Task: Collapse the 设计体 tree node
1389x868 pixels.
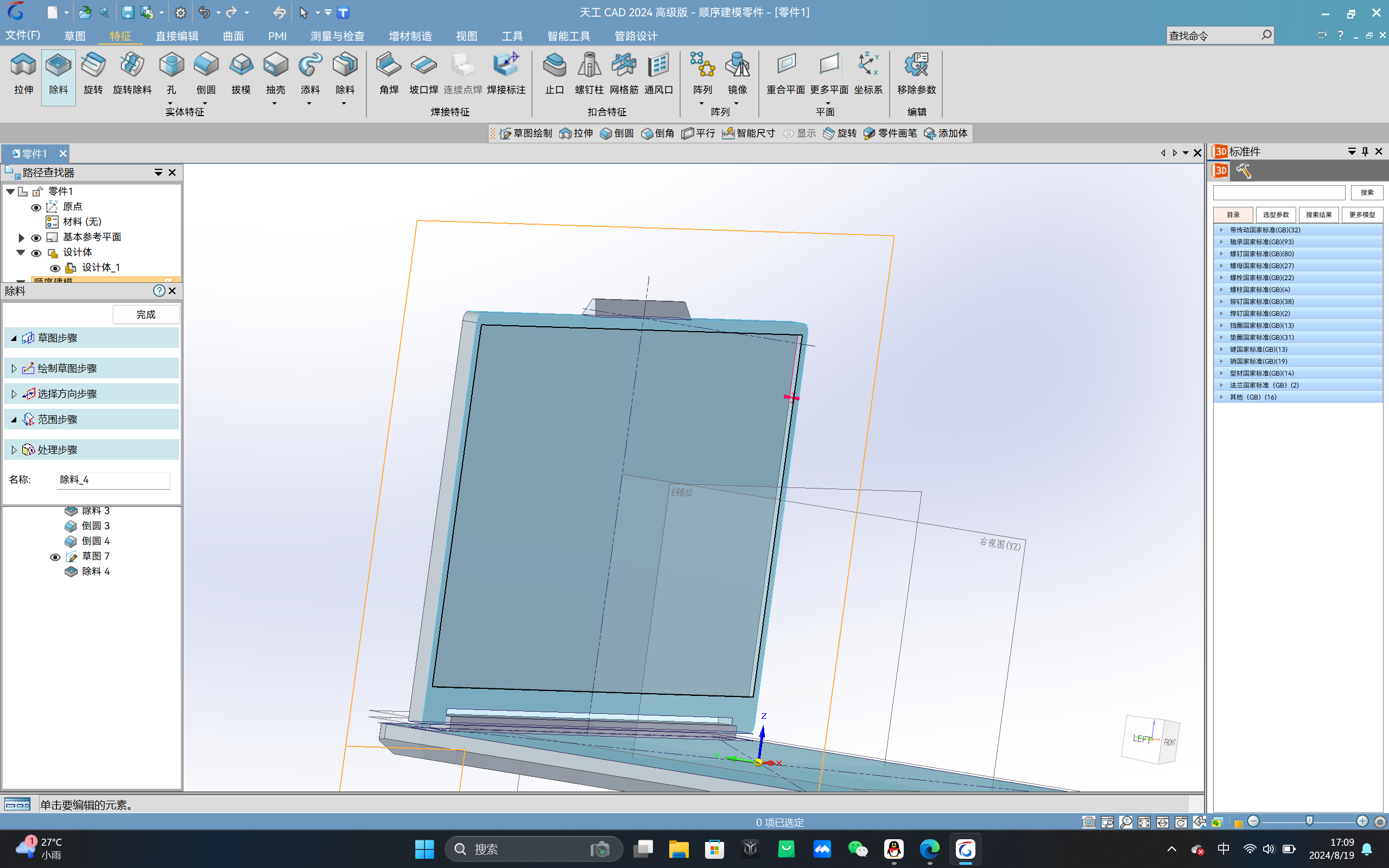Action: click(x=21, y=252)
